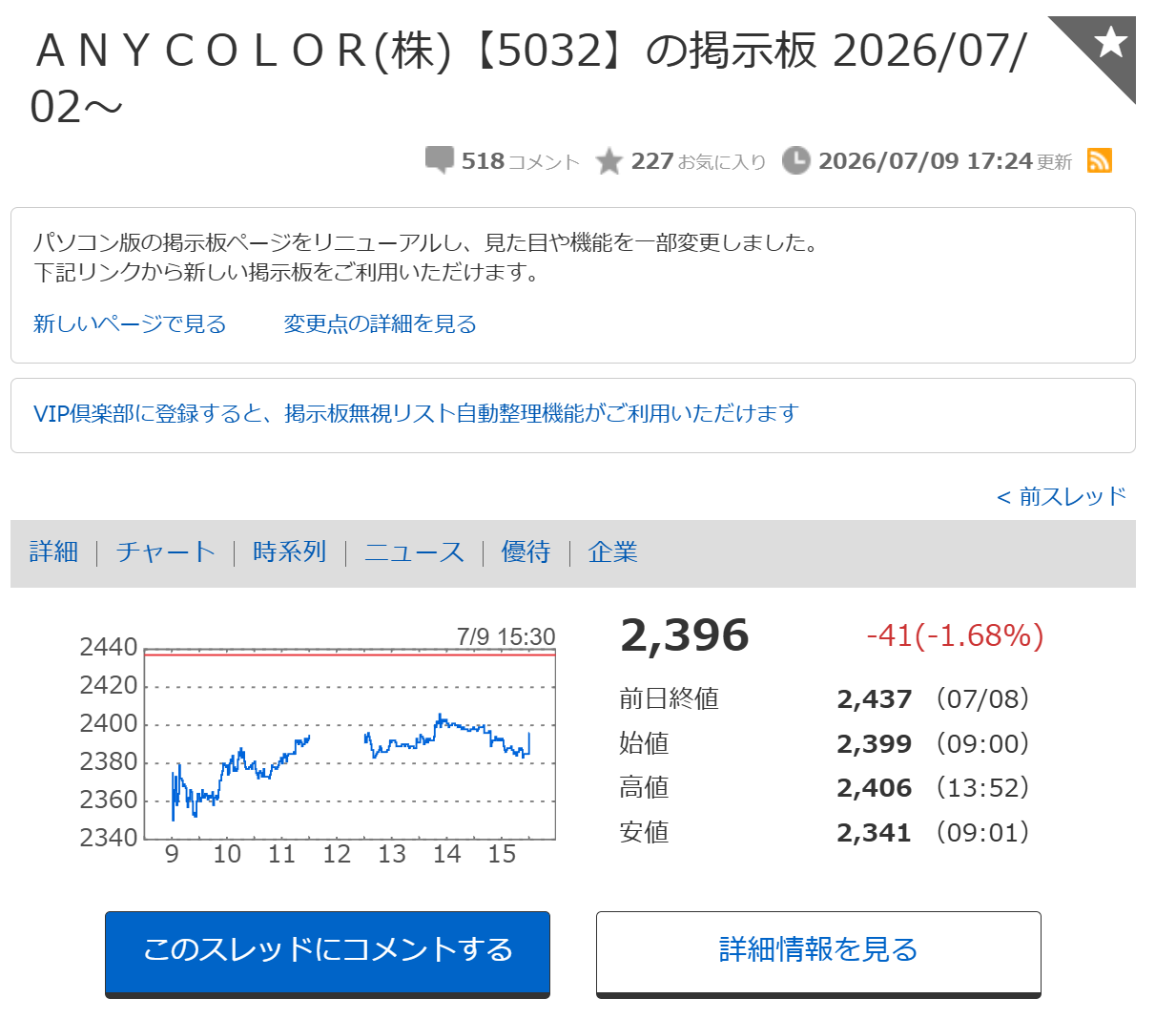
Task: Click the 前日終値 value 2,437
Action: [875, 699]
